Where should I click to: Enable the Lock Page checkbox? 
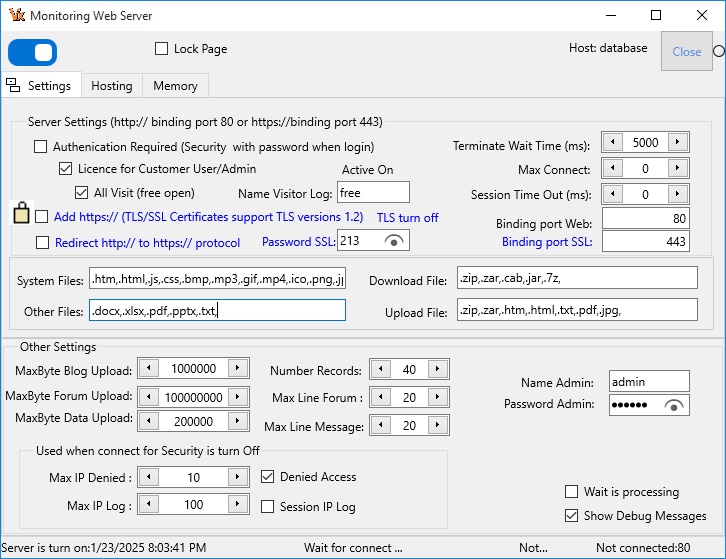tap(162, 49)
